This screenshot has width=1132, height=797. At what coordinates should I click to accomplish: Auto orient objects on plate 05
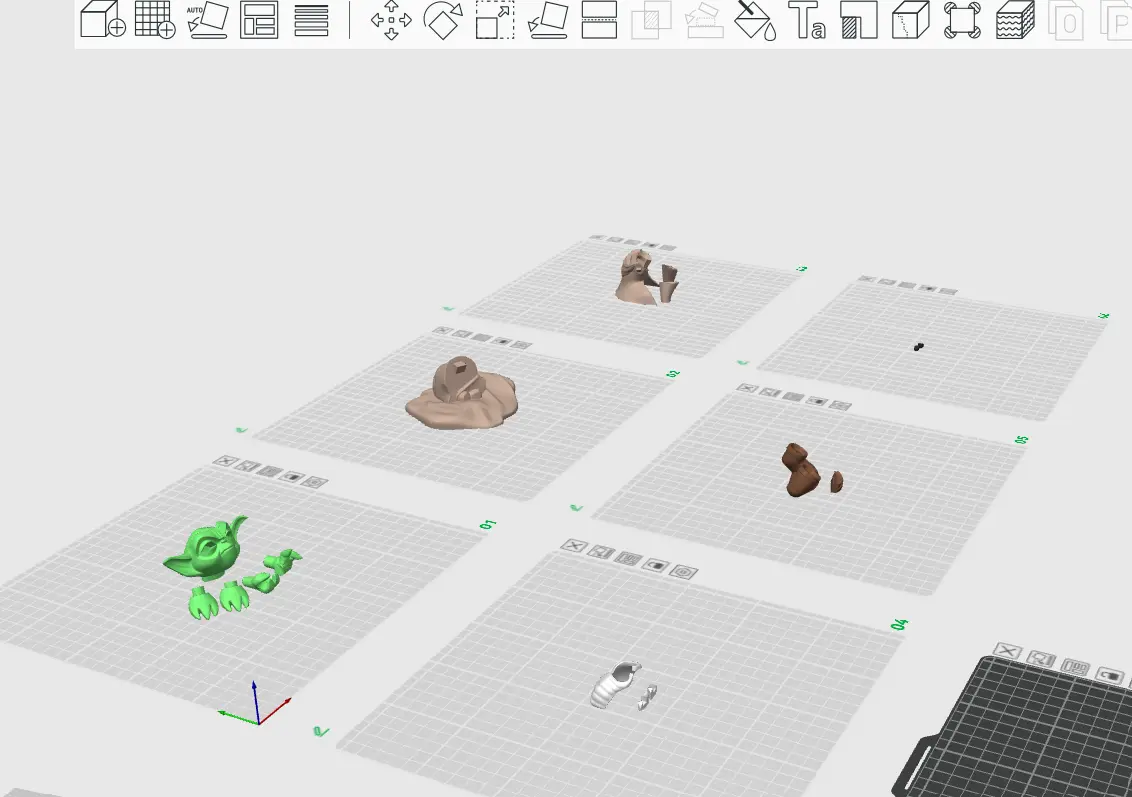pos(770,393)
